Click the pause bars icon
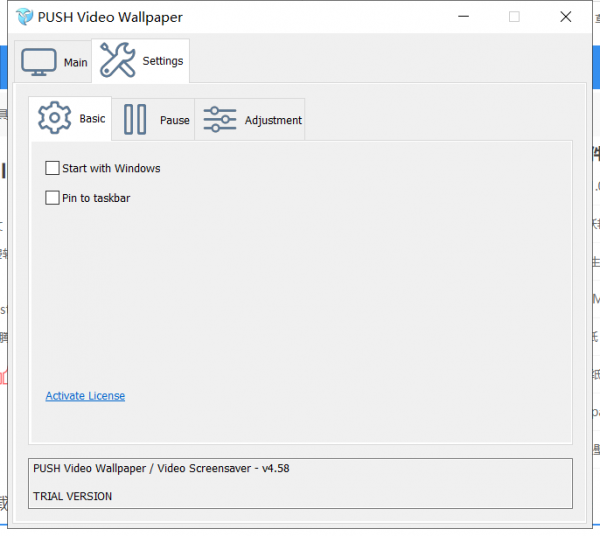The height and width of the screenshot is (536, 600). pos(135,119)
